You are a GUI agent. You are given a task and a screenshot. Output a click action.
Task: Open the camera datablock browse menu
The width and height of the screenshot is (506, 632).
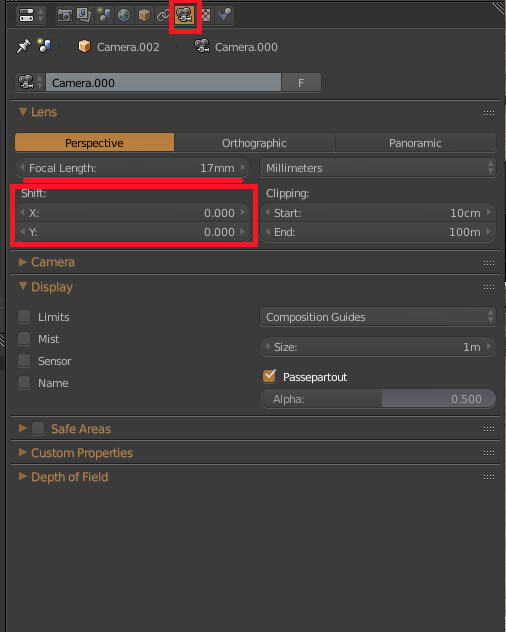coord(30,83)
